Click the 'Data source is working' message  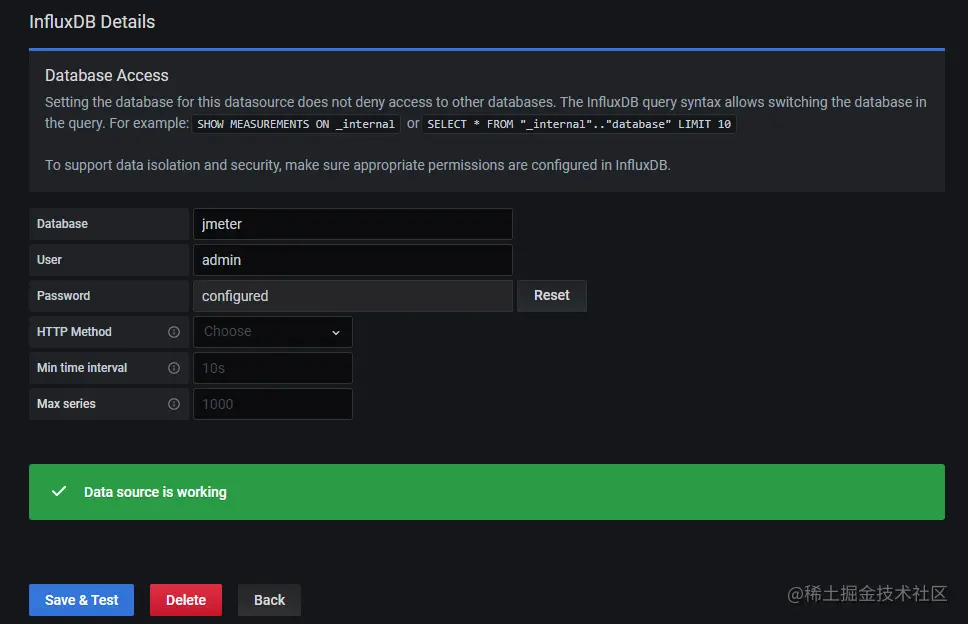(x=155, y=492)
